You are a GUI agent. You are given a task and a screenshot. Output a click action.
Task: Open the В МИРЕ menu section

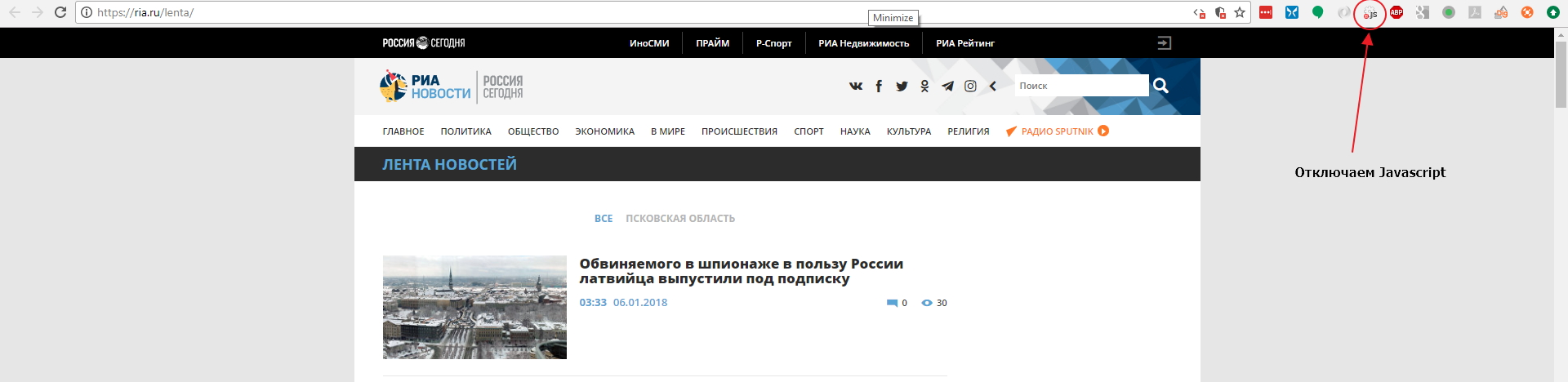pos(668,131)
